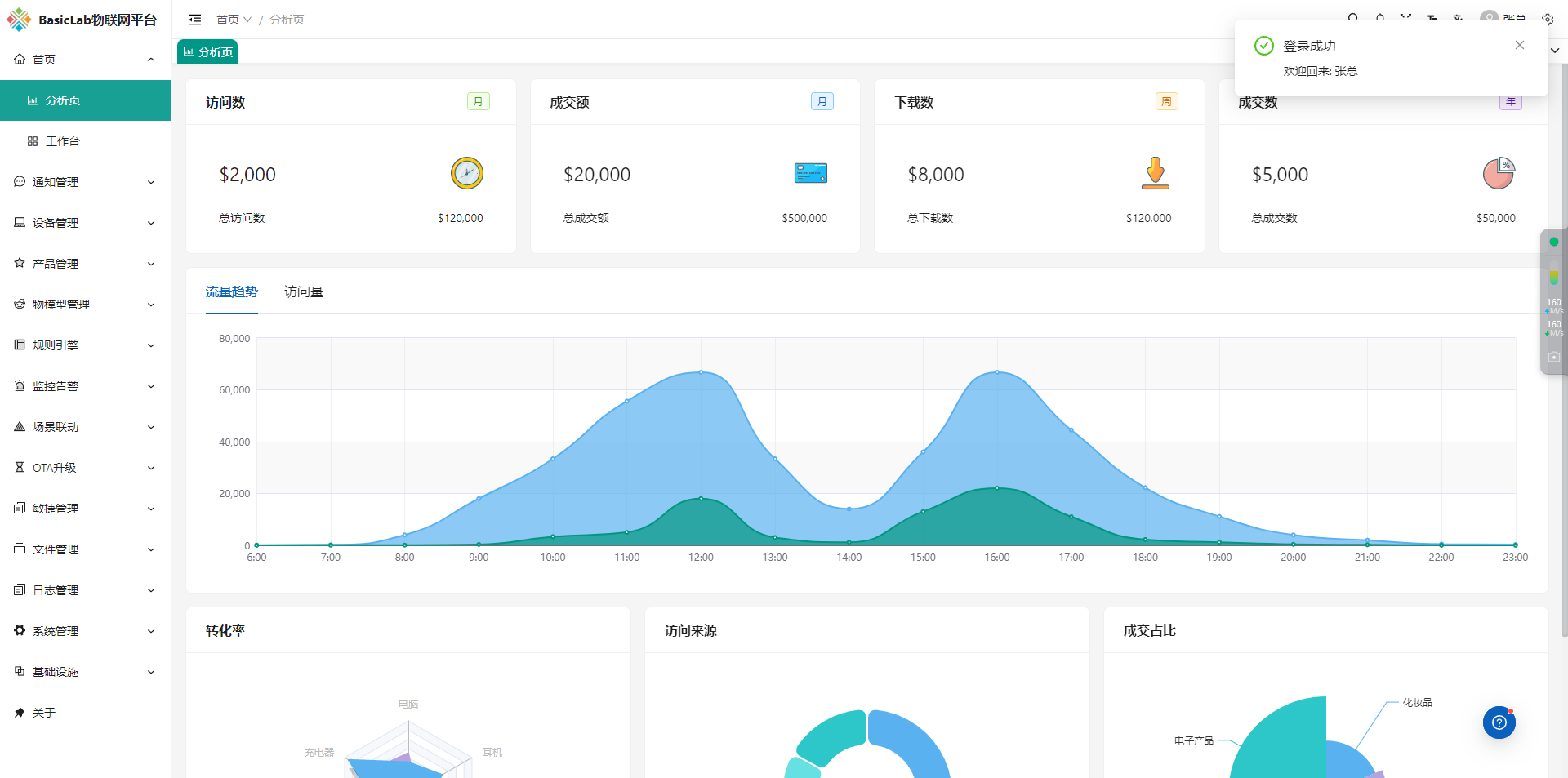1568x778 pixels.
Task: Select the green 分析页 page tab
Action: coord(207,51)
